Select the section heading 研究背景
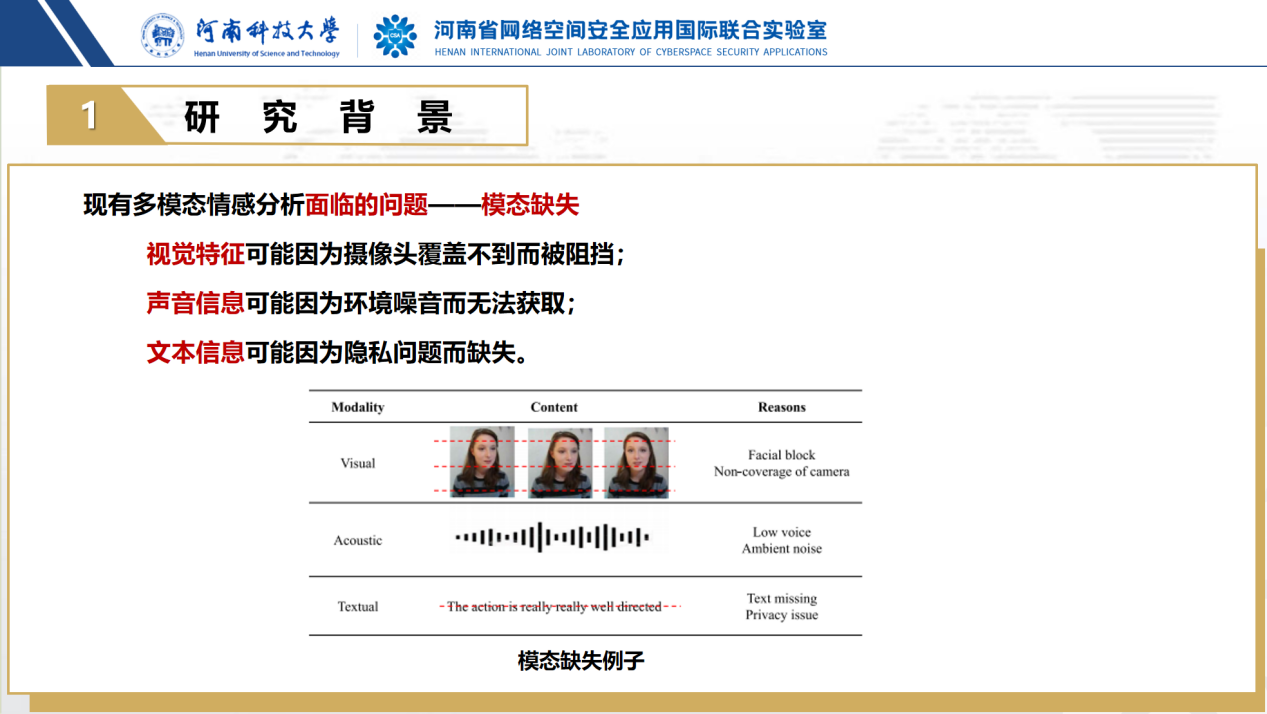This screenshot has width=1267, height=714. (x=319, y=117)
